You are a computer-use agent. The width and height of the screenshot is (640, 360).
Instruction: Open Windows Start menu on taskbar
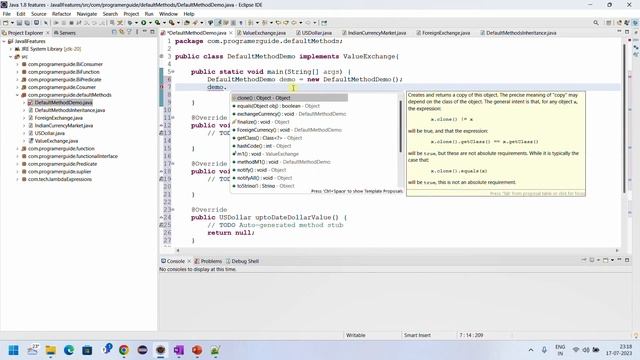[13, 350]
